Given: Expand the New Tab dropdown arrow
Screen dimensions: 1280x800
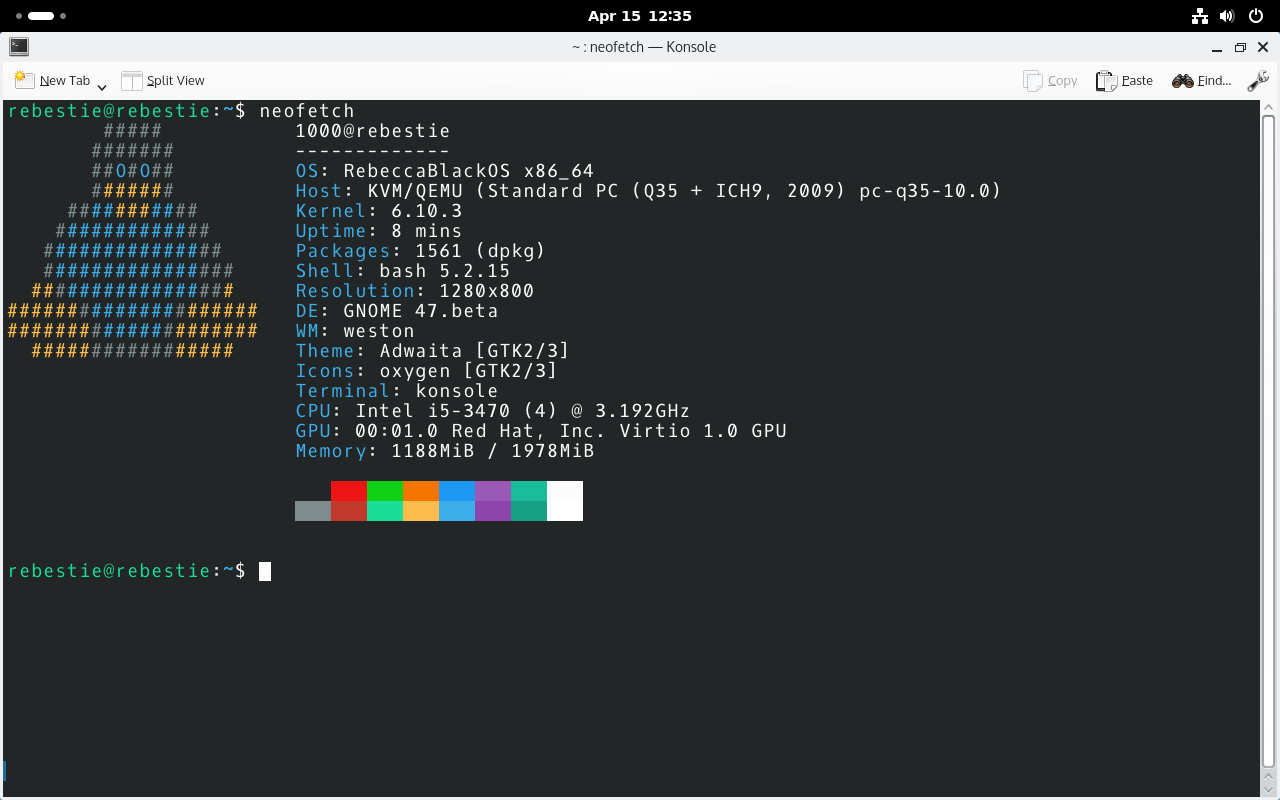Looking at the screenshot, I should click(102, 87).
